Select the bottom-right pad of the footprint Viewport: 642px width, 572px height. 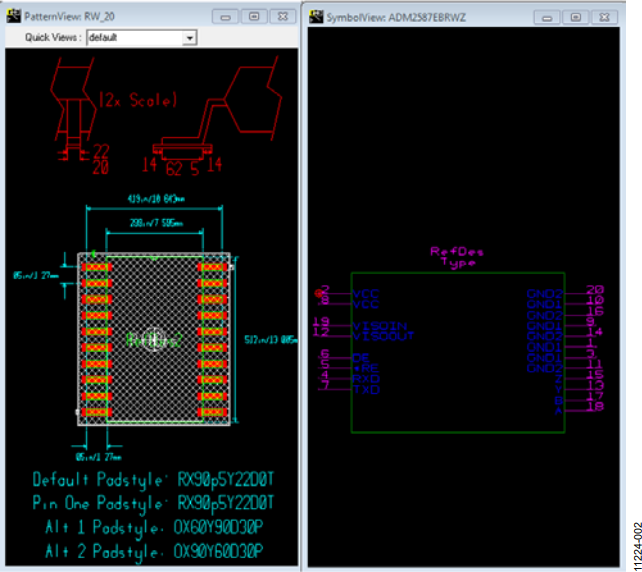coord(212,412)
